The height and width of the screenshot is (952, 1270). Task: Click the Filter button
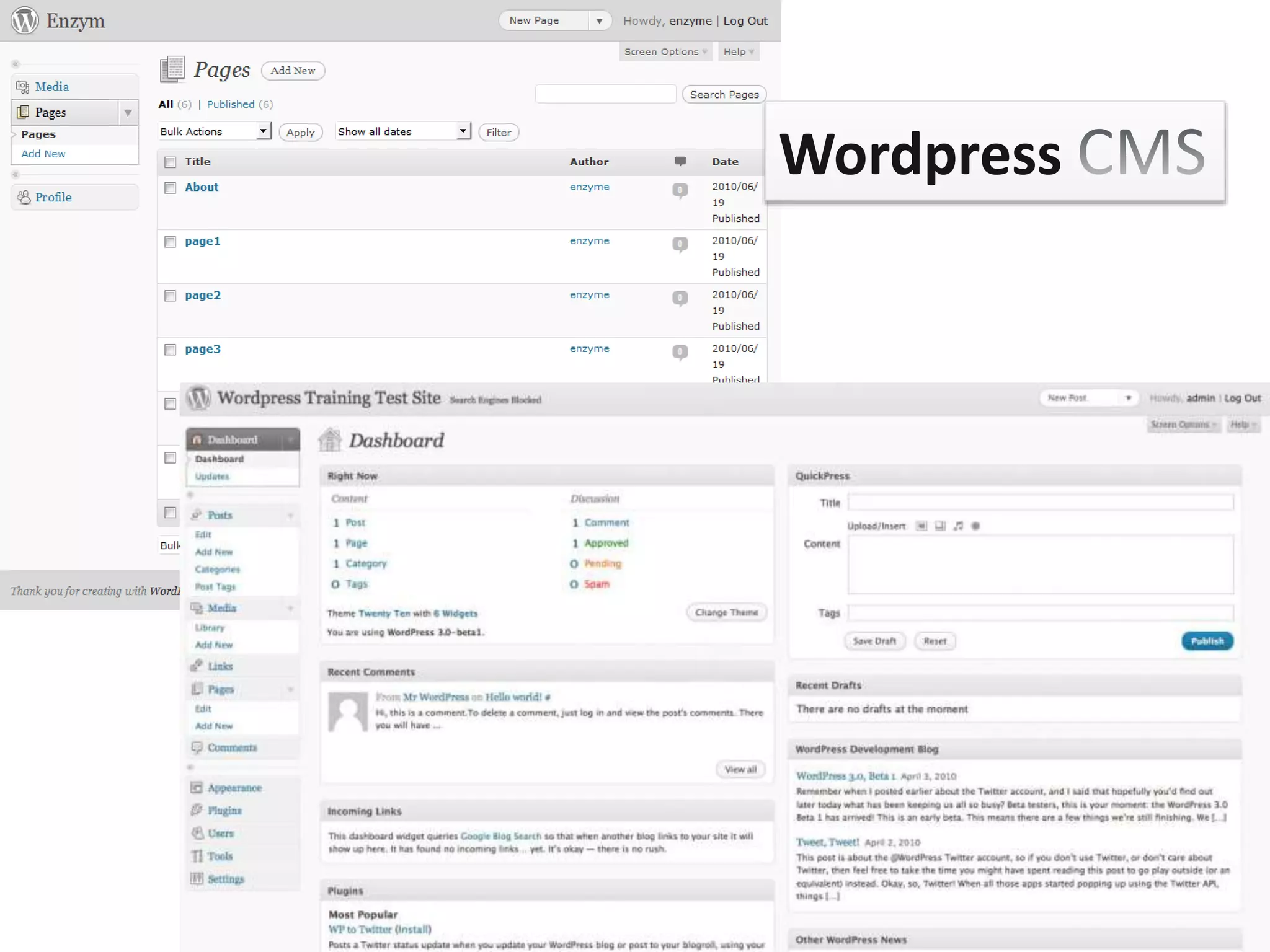499,132
